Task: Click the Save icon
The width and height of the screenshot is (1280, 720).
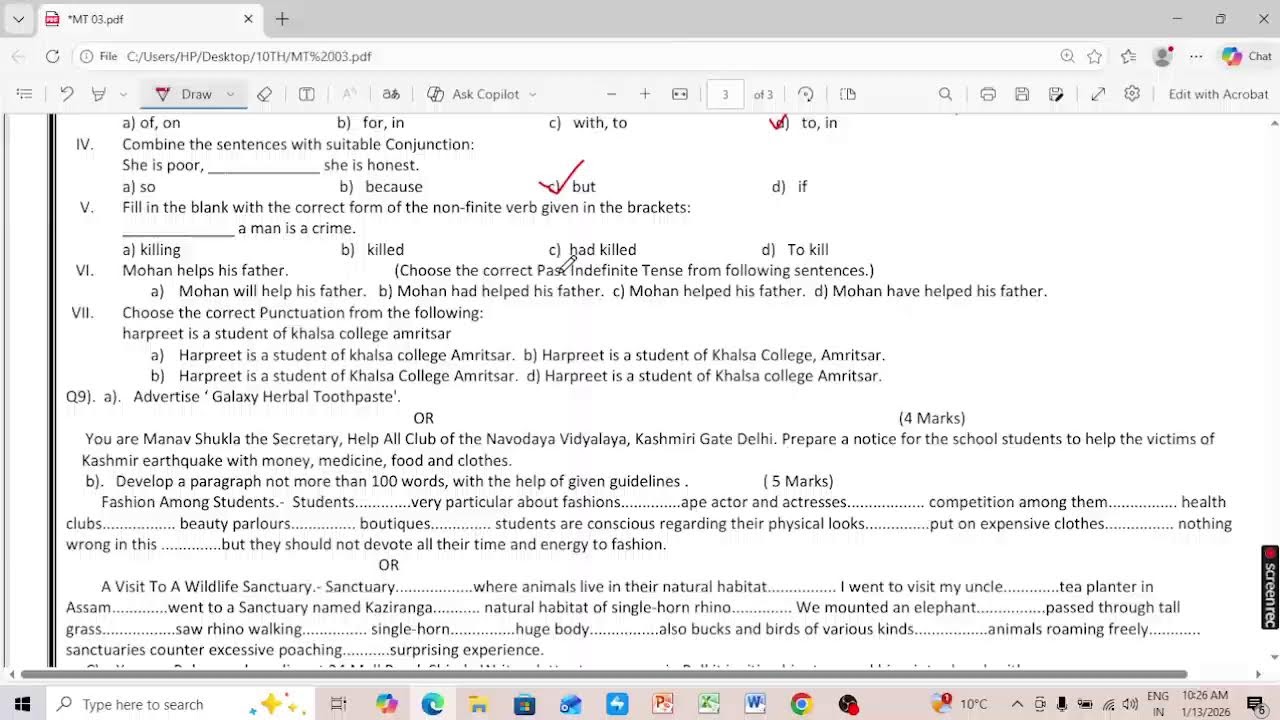Action: [1022, 94]
